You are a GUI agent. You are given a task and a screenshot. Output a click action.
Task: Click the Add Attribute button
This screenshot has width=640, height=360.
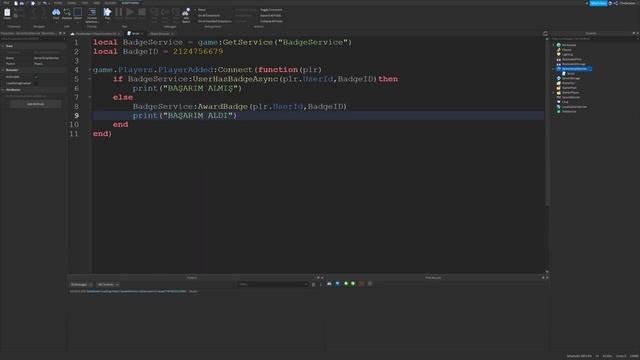pos(36,104)
